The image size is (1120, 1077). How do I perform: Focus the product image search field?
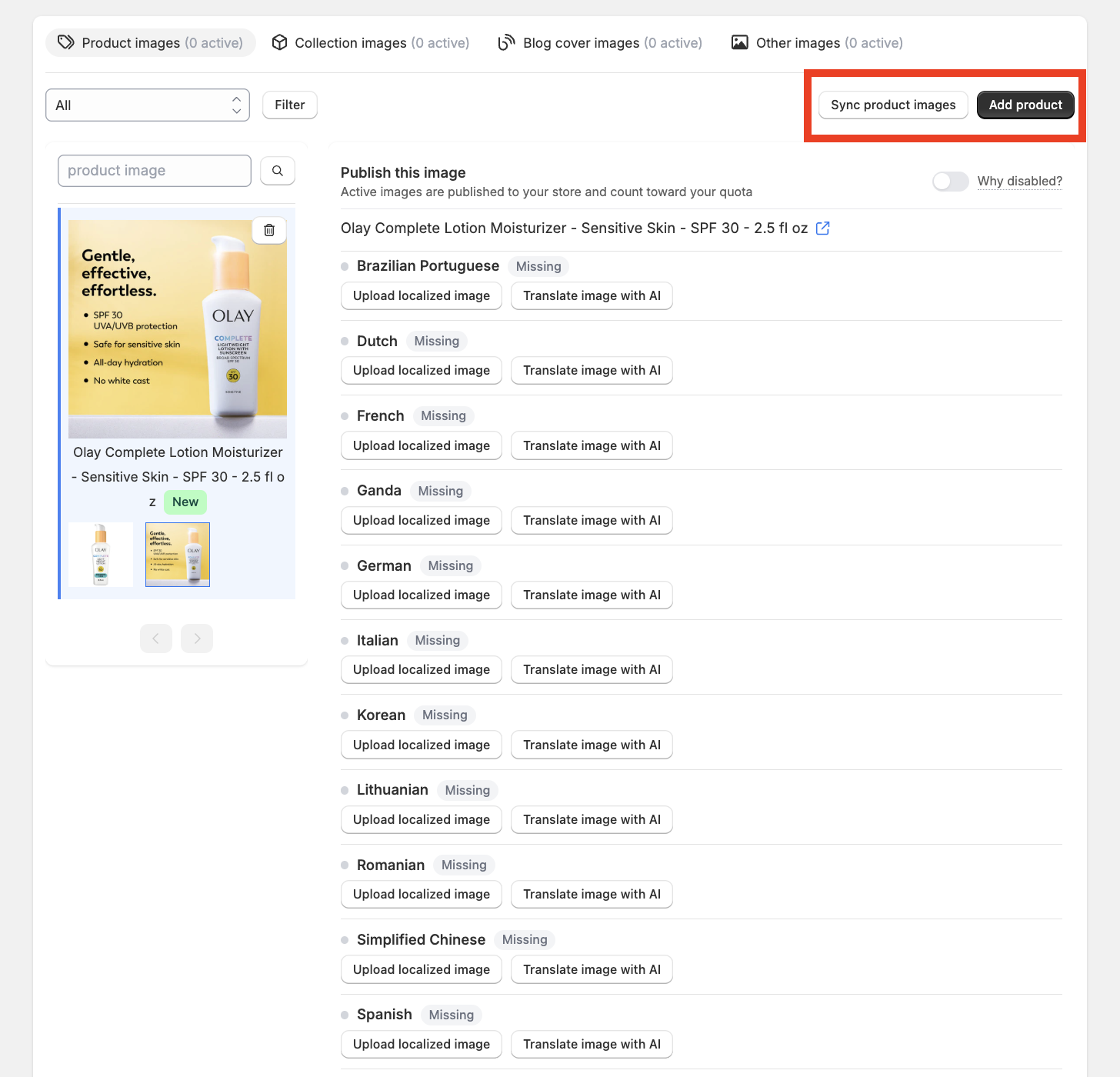click(155, 171)
